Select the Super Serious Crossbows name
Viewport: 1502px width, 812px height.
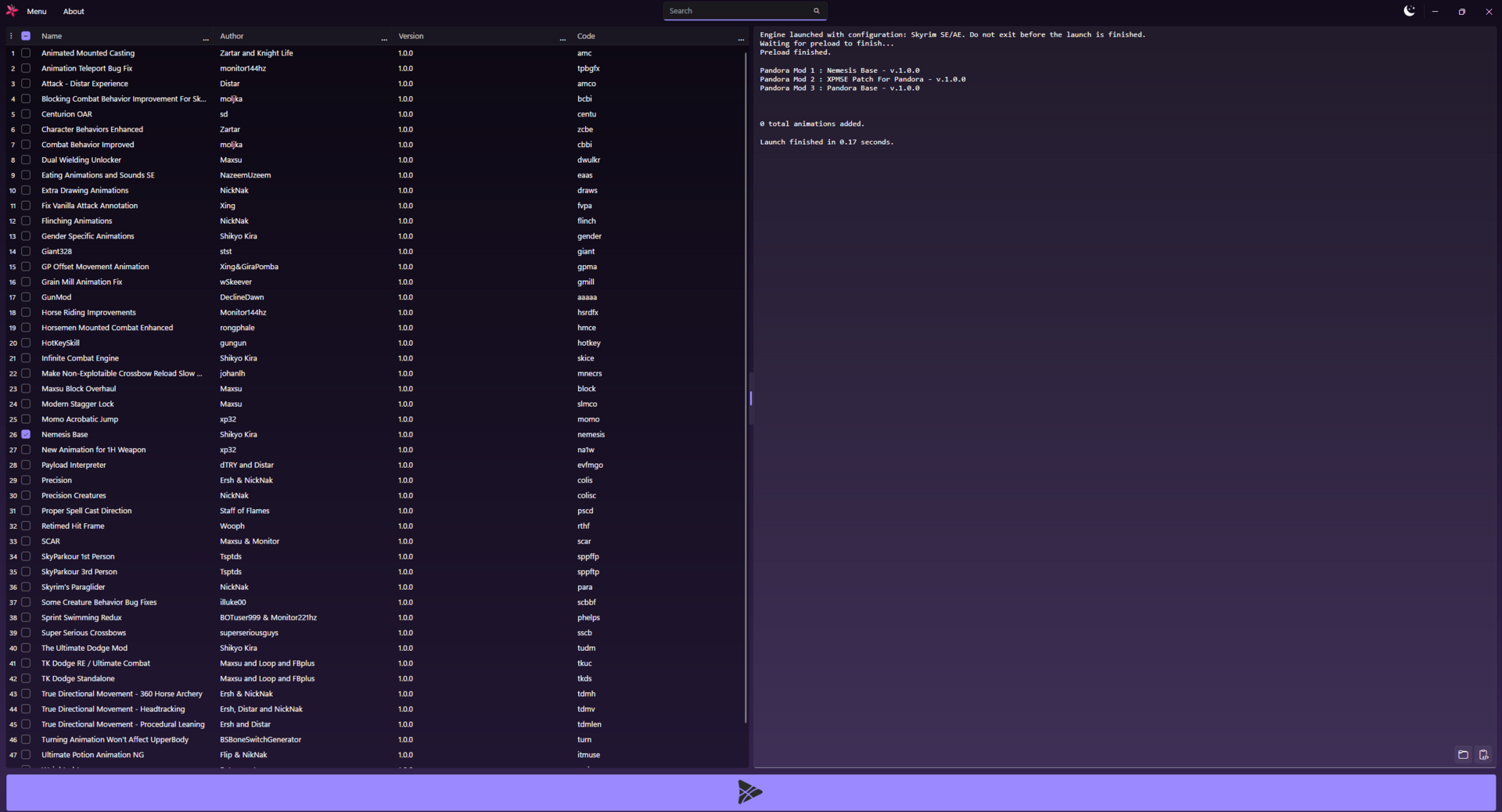click(84, 633)
